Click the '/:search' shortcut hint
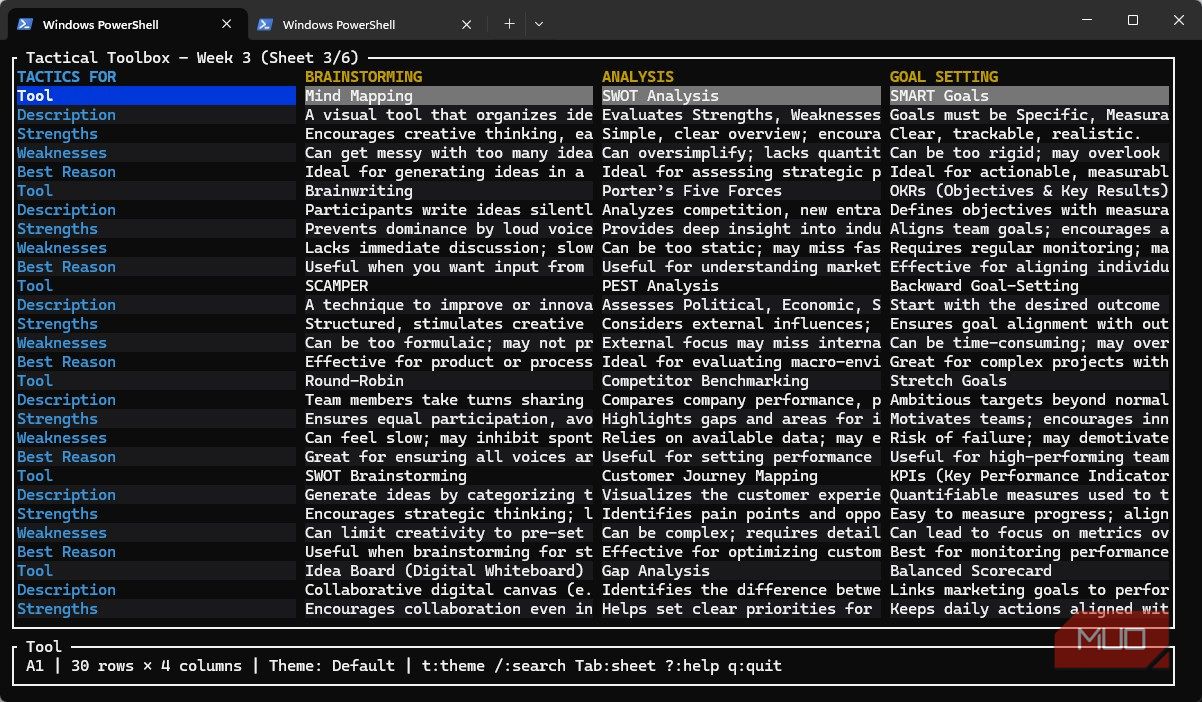 pos(530,666)
